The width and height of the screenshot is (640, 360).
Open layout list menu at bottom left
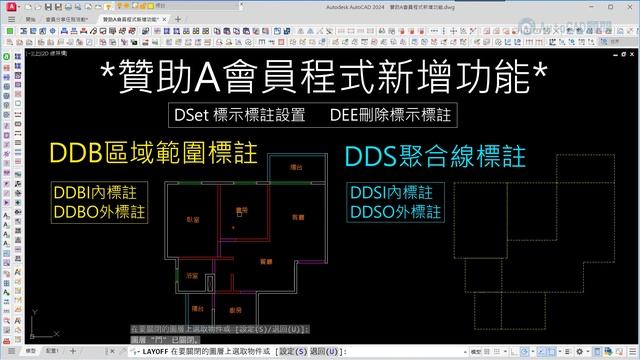click(11, 351)
